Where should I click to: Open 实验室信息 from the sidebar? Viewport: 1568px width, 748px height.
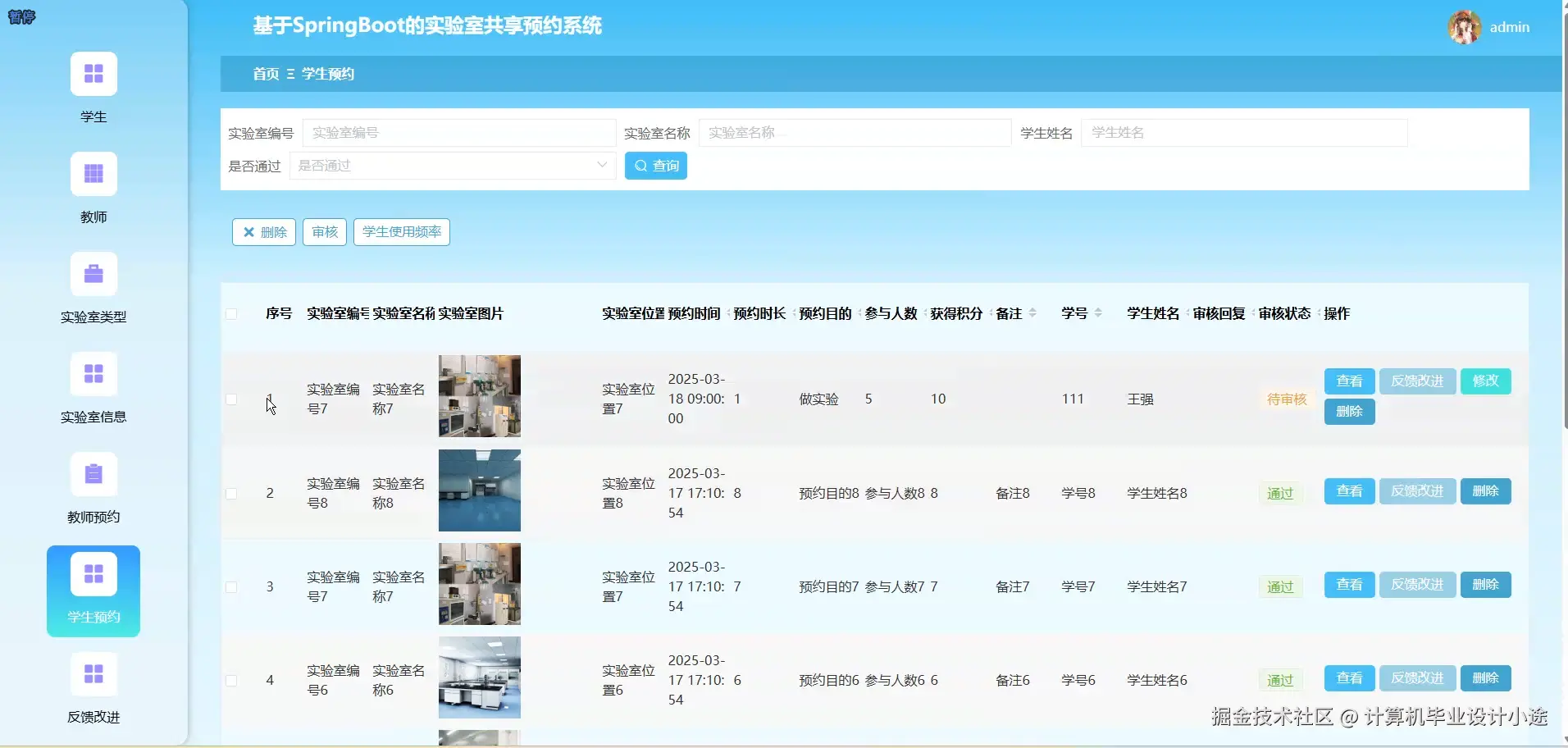pos(93,374)
